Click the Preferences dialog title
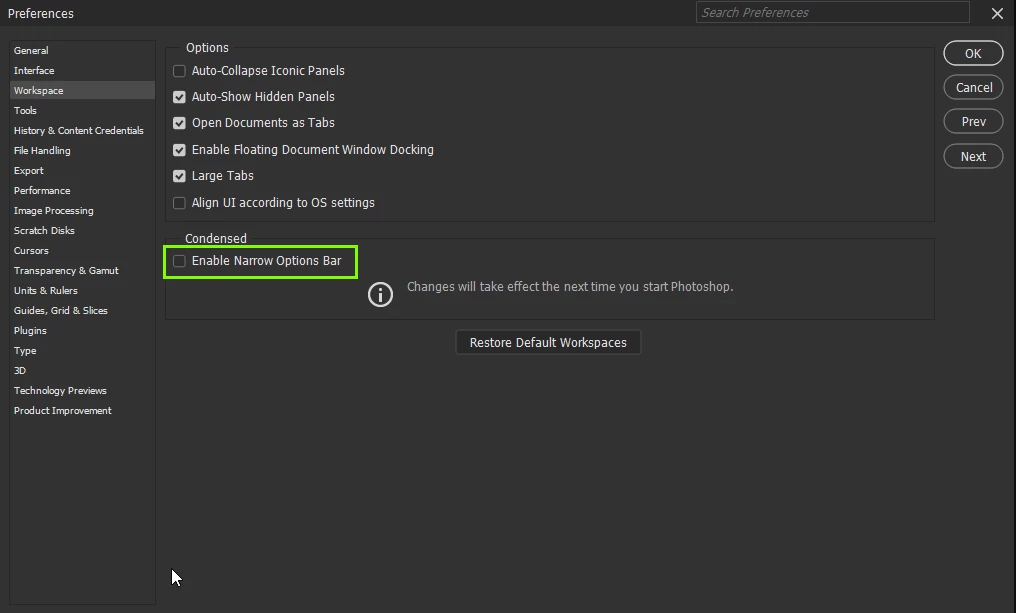The width and height of the screenshot is (1016, 613). [41, 14]
